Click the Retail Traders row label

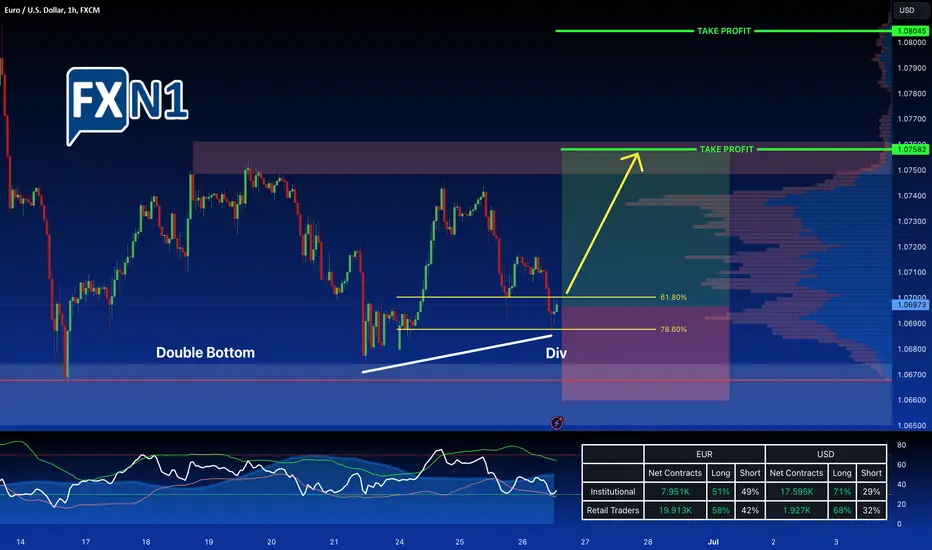pos(613,510)
